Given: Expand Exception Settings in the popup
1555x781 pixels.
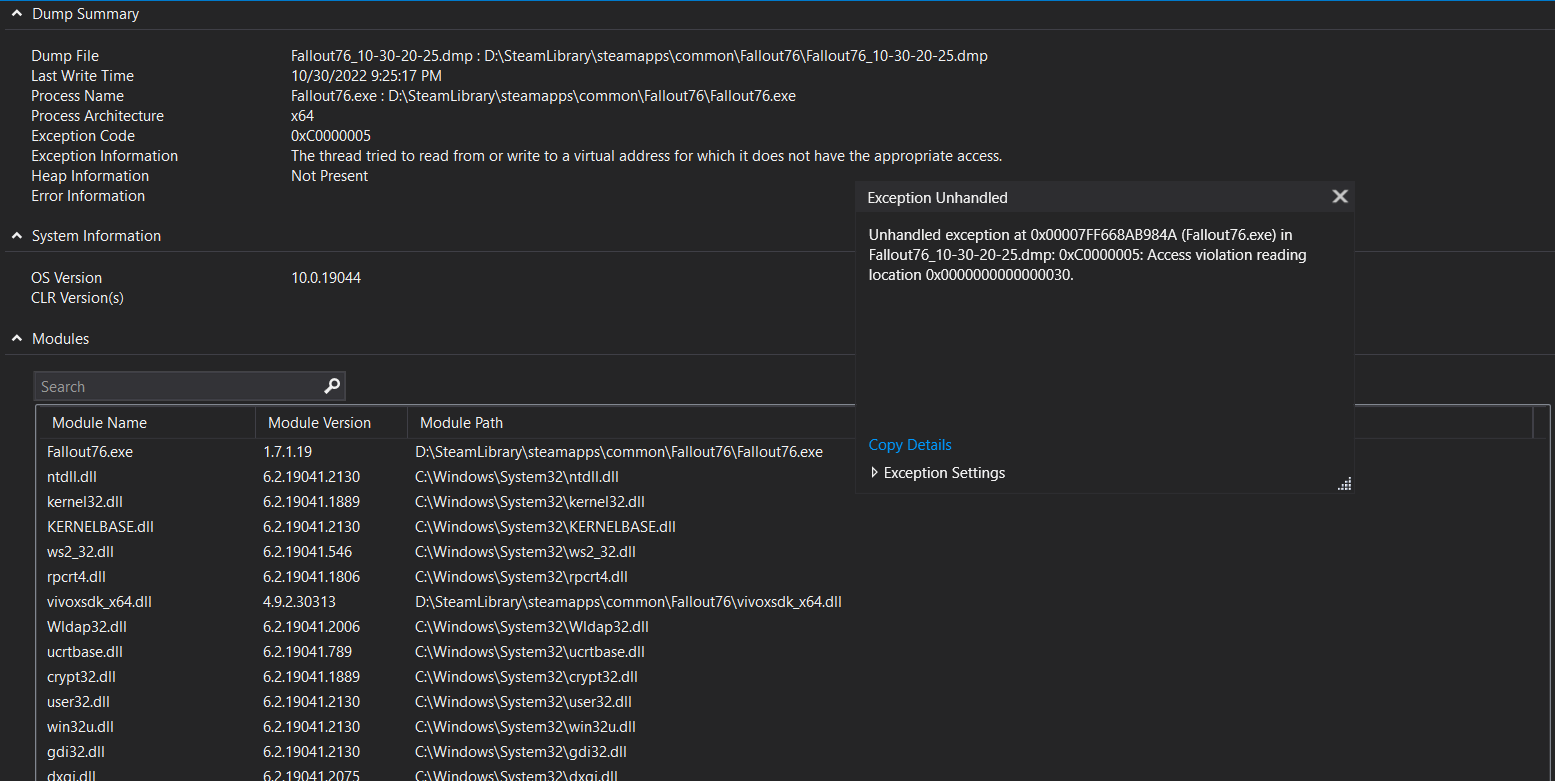Looking at the screenshot, I should (x=875, y=473).
